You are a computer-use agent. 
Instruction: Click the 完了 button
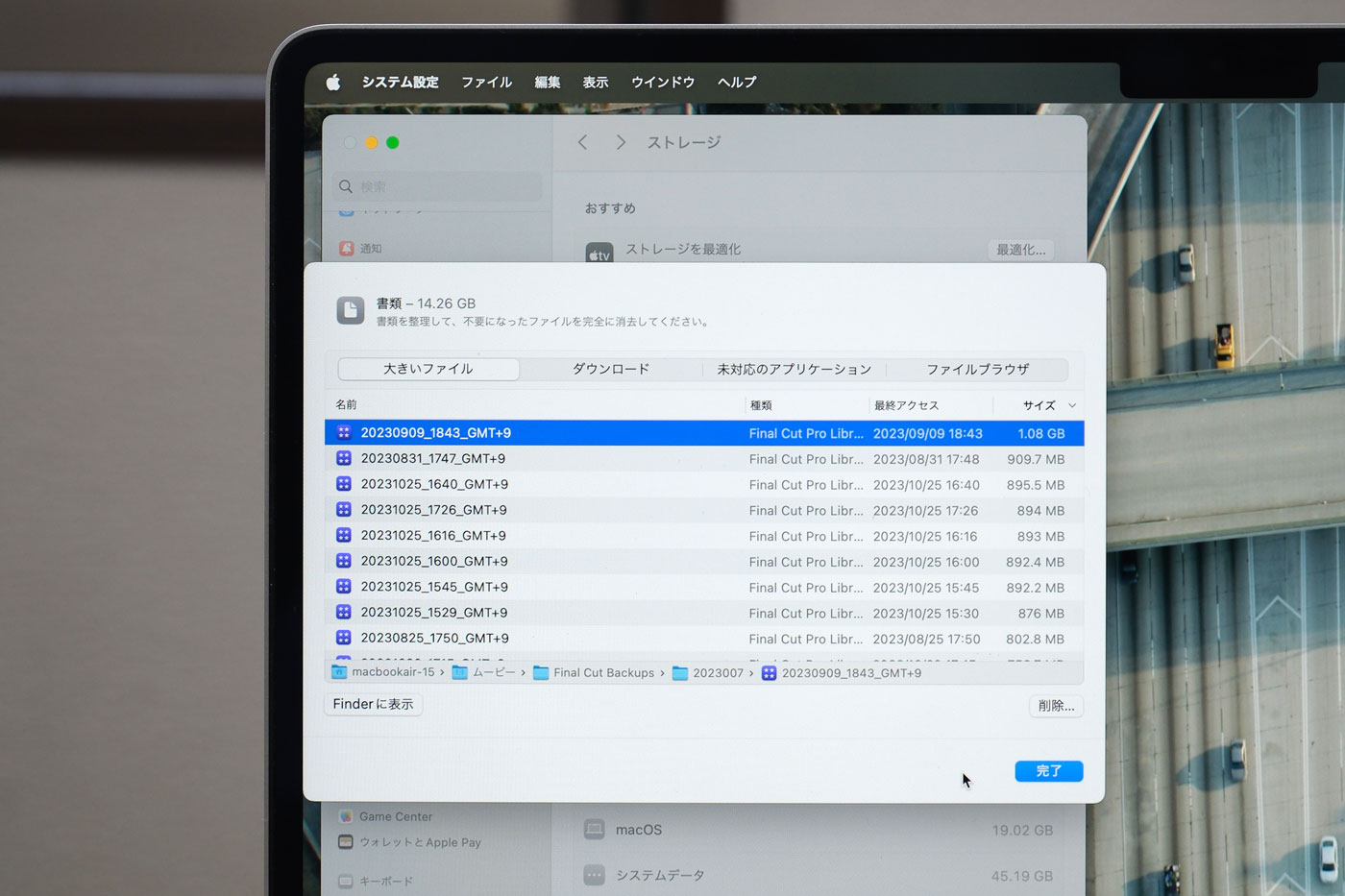pyautogui.click(x=1049, y=771)
